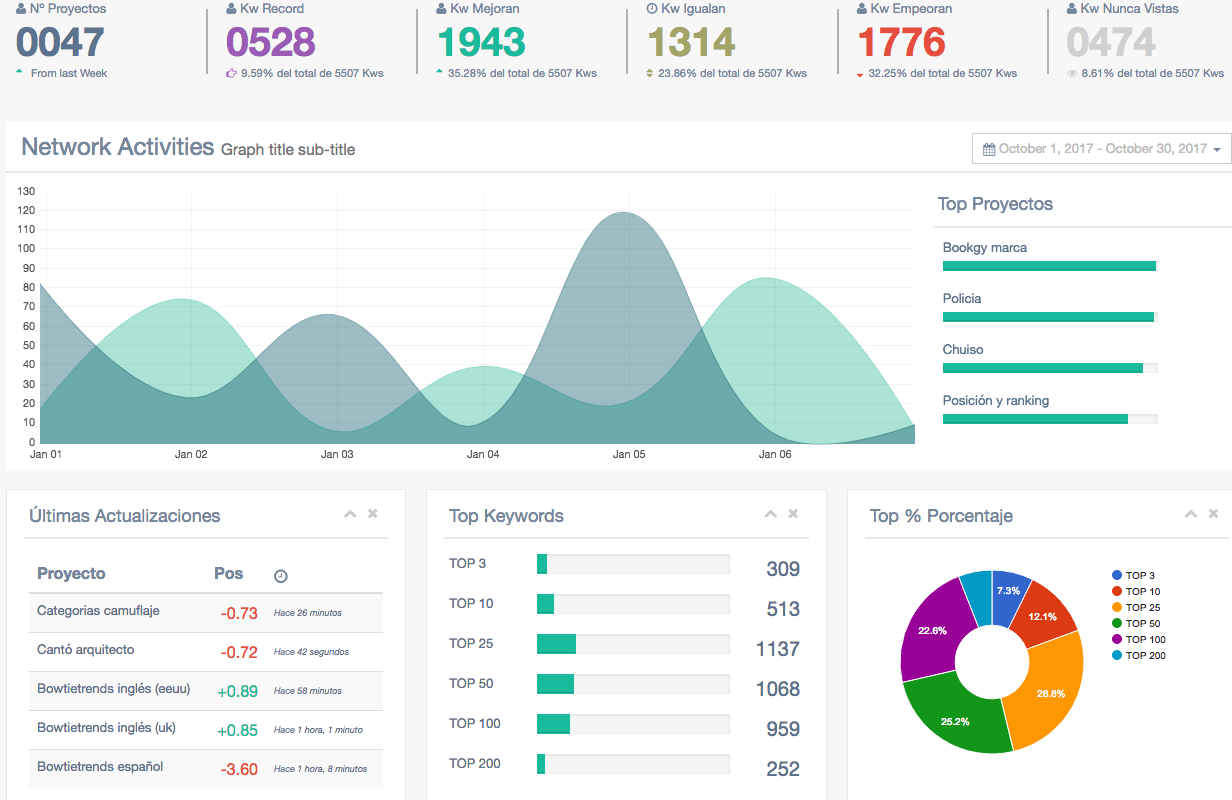1232x800 pixels.
Task: Toggle the TOP 100 legend entry
Action: pos(1134,639)
